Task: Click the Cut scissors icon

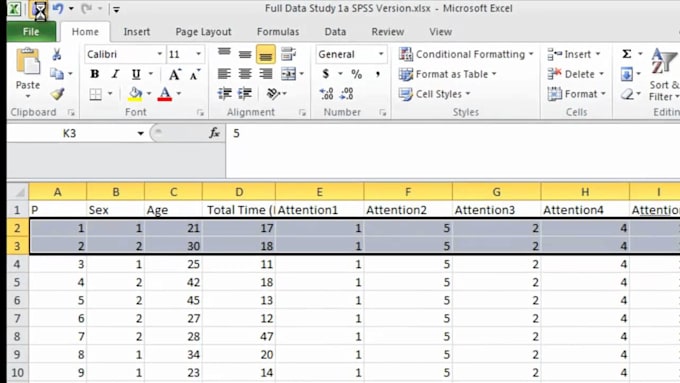Action: click(x=57, y=54)
